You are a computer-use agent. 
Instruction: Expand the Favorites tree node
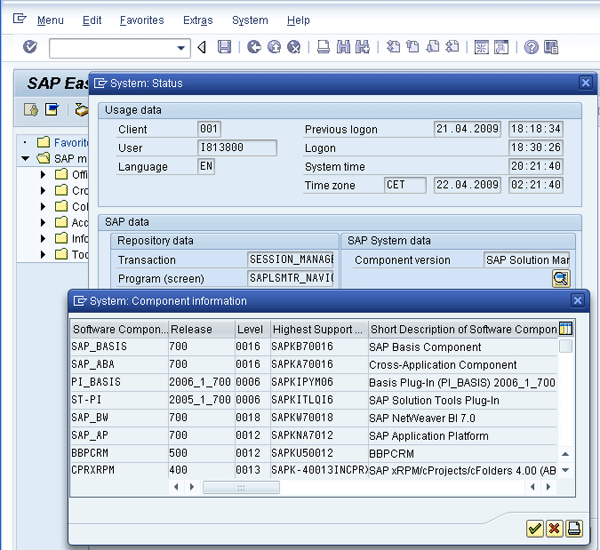point(27,143)
